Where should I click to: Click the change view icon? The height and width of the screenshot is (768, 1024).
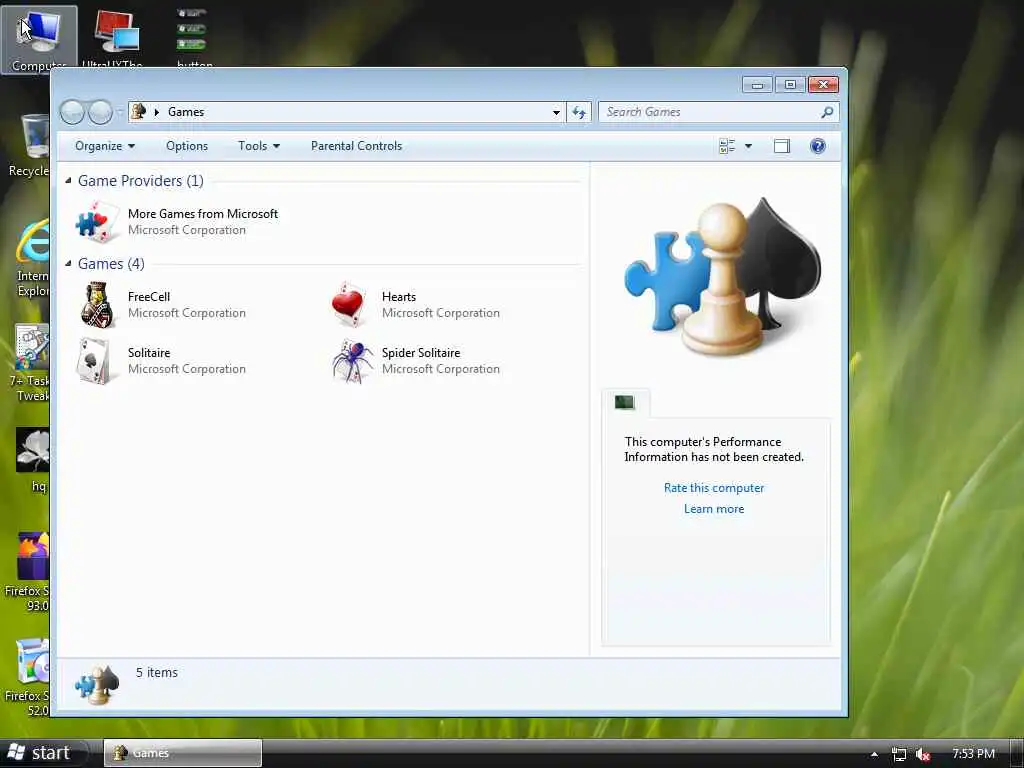(x=727, y=146)
